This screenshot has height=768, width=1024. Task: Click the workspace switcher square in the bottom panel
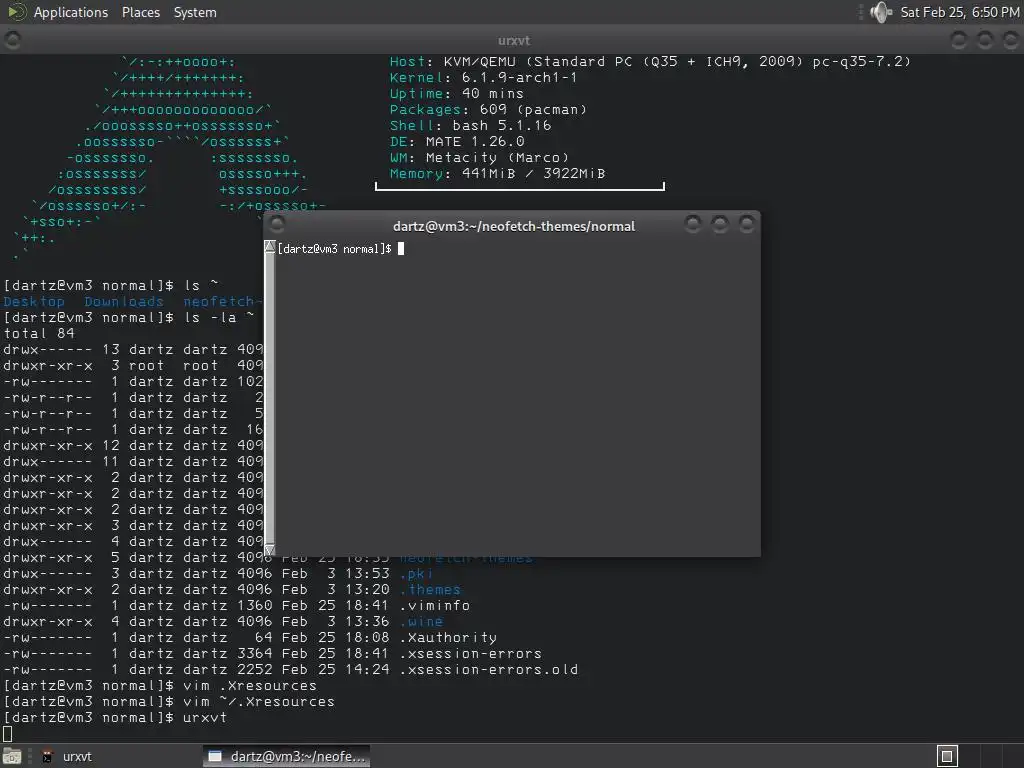pyautogui.click(x=948, y=756)
